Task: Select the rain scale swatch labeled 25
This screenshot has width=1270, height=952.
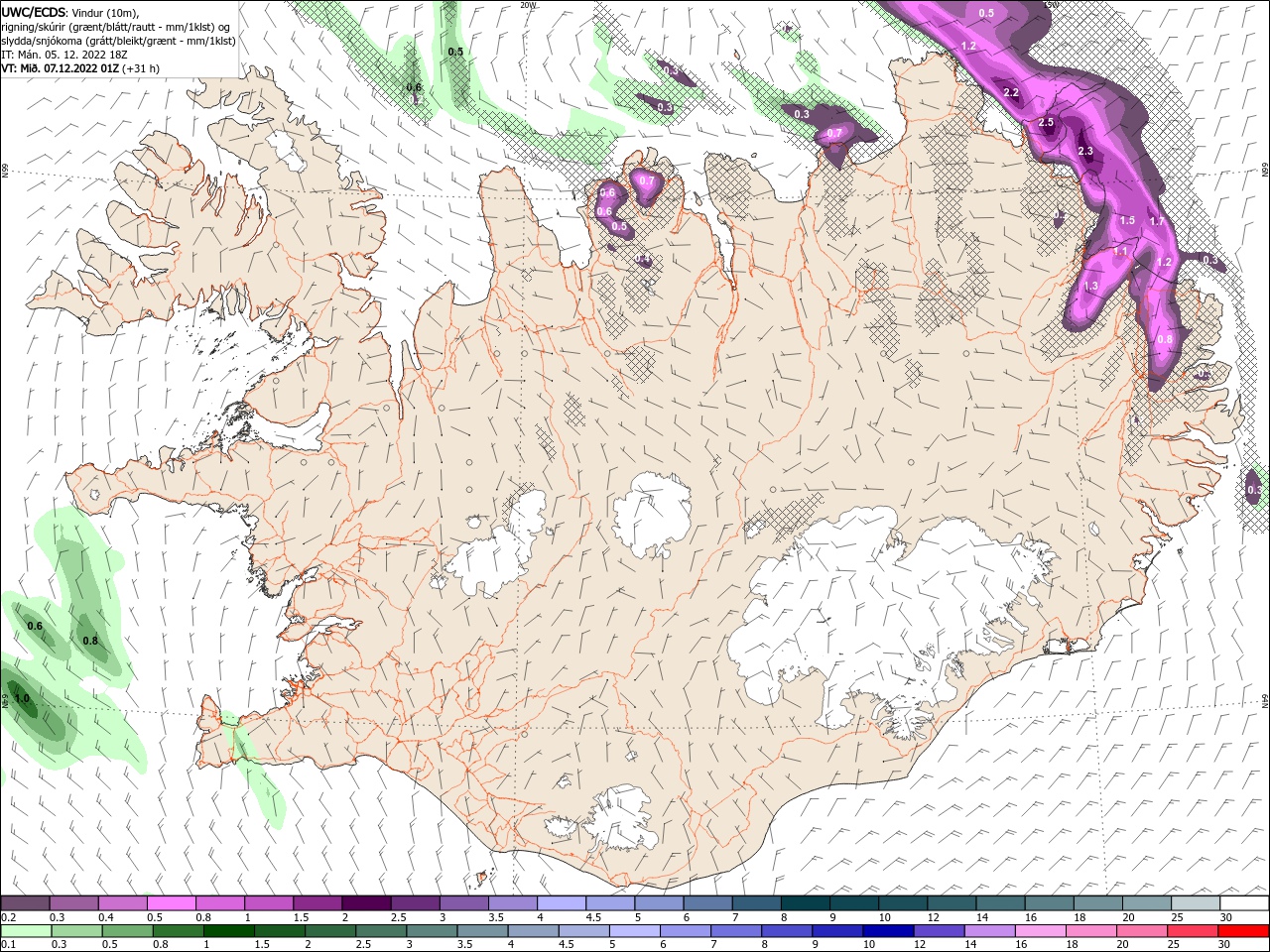Action: click(x=1193, y=931)
